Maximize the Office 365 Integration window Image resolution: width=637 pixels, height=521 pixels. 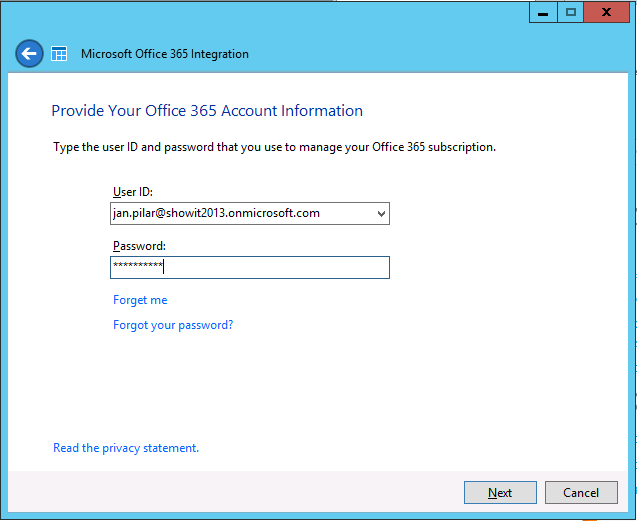pos(570,13)
